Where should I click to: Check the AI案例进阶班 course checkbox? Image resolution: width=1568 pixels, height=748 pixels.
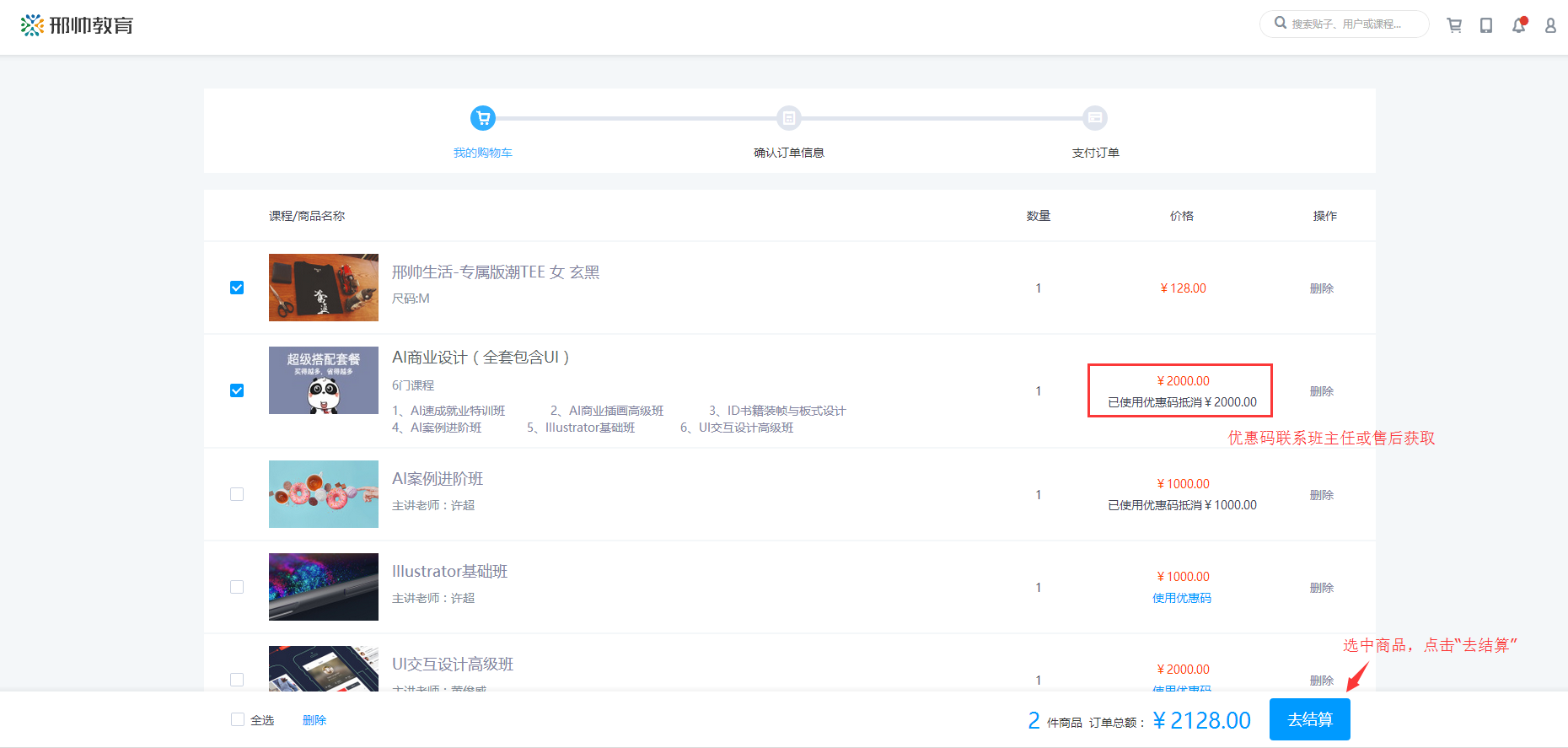pyautogui.click(x=237, y=494)
